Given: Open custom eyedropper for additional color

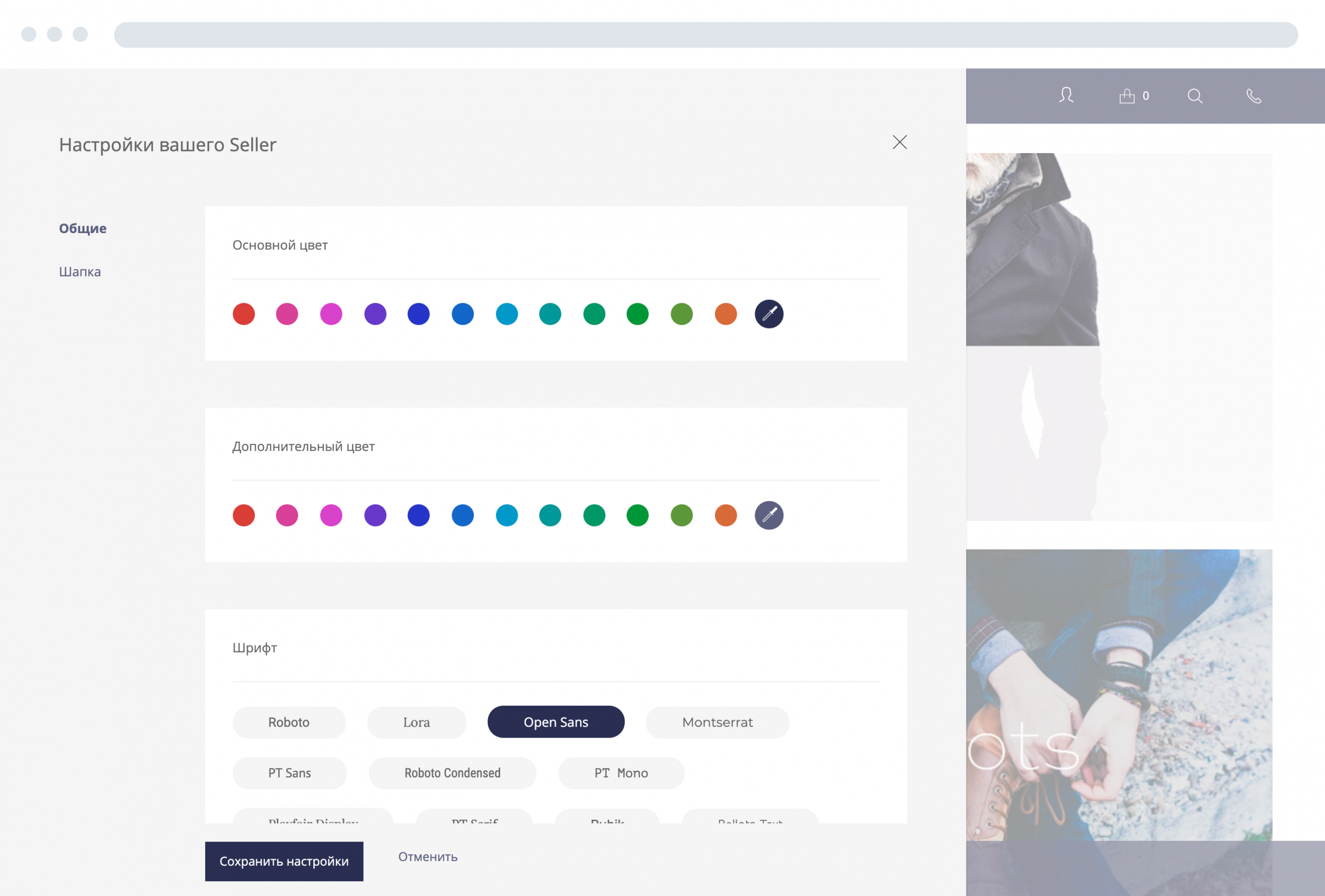Looking at the screenshot, I should point(768,515).
